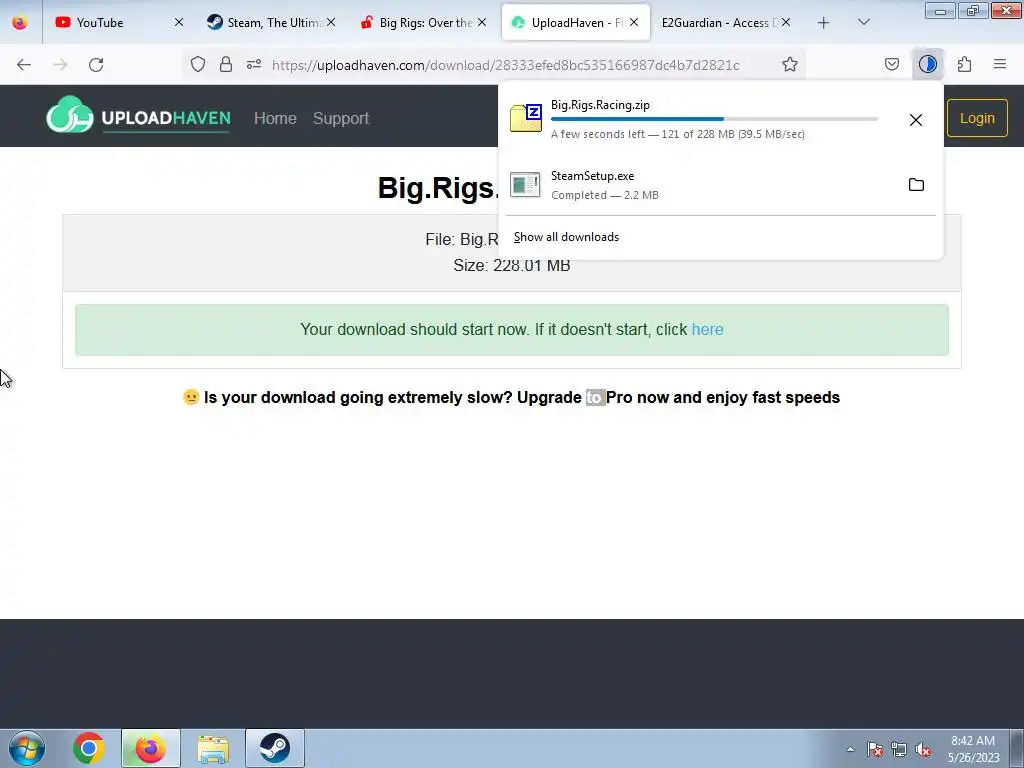Click the Big.Rigs.Racing.zip file icon
Screen dimensions: 1024x768
tap(526, 118)
